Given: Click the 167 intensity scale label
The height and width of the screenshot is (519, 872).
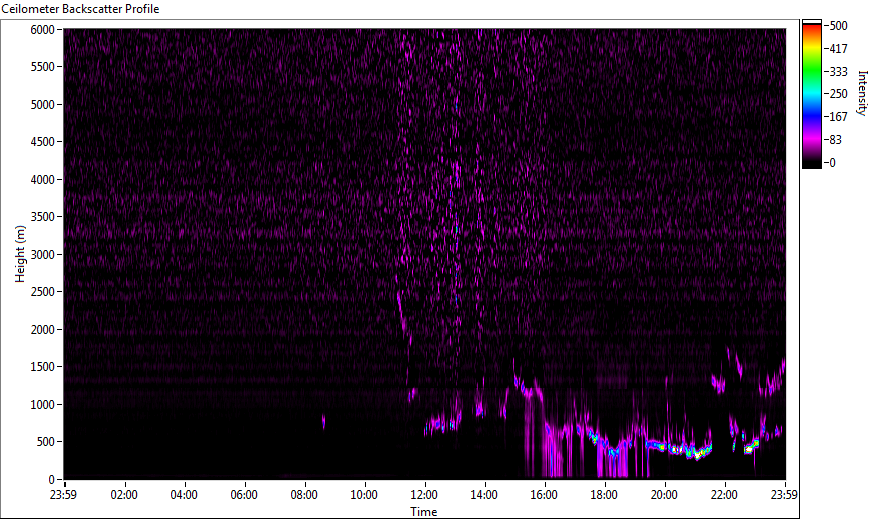Looking at the screenshot, I should tap(838, 117).
